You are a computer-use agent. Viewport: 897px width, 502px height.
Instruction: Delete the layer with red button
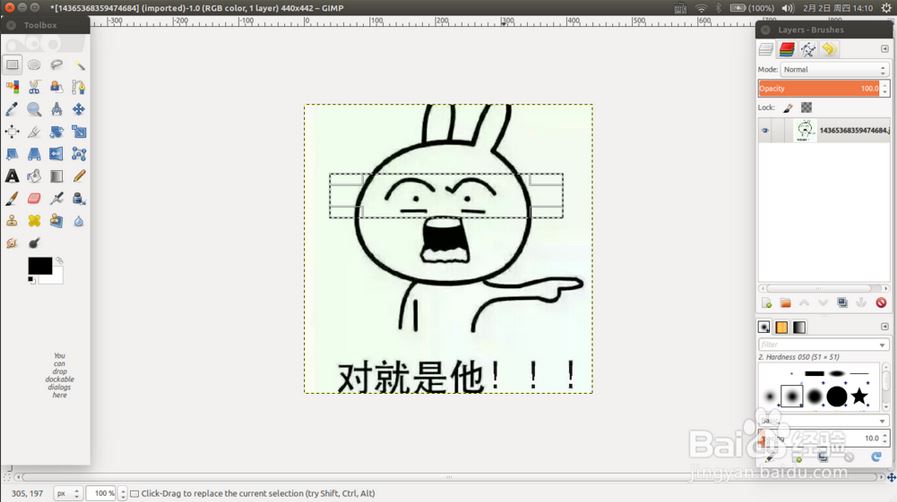point(881,303)
